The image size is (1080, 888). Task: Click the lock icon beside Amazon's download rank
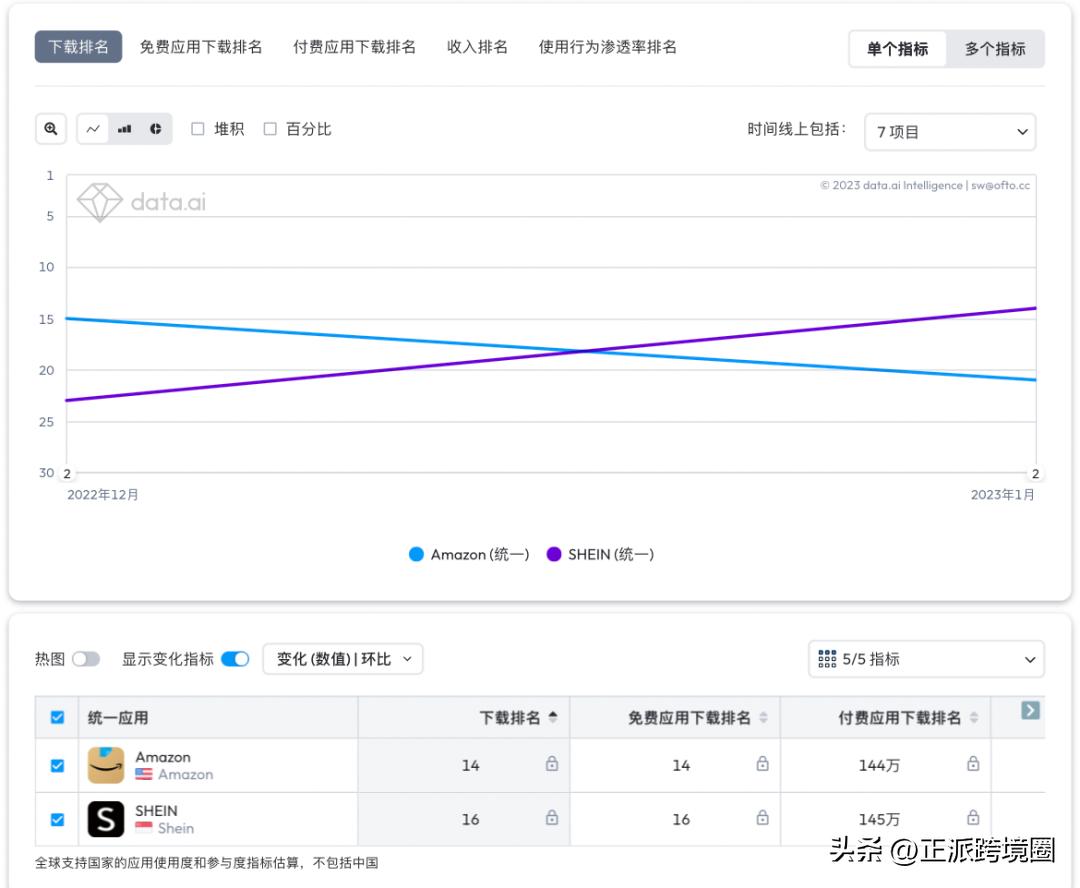tap(551, 763)
